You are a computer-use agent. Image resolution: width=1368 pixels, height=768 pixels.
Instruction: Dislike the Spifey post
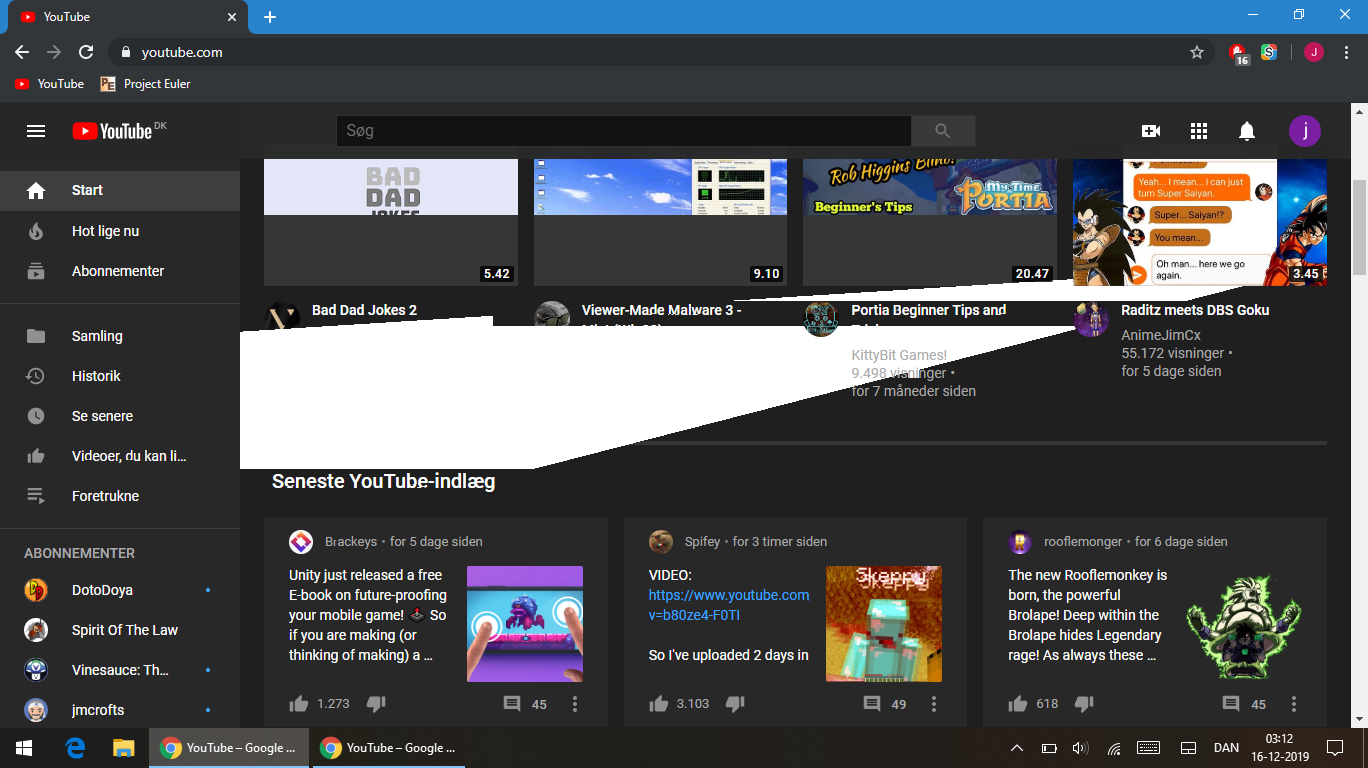point(735,704)
